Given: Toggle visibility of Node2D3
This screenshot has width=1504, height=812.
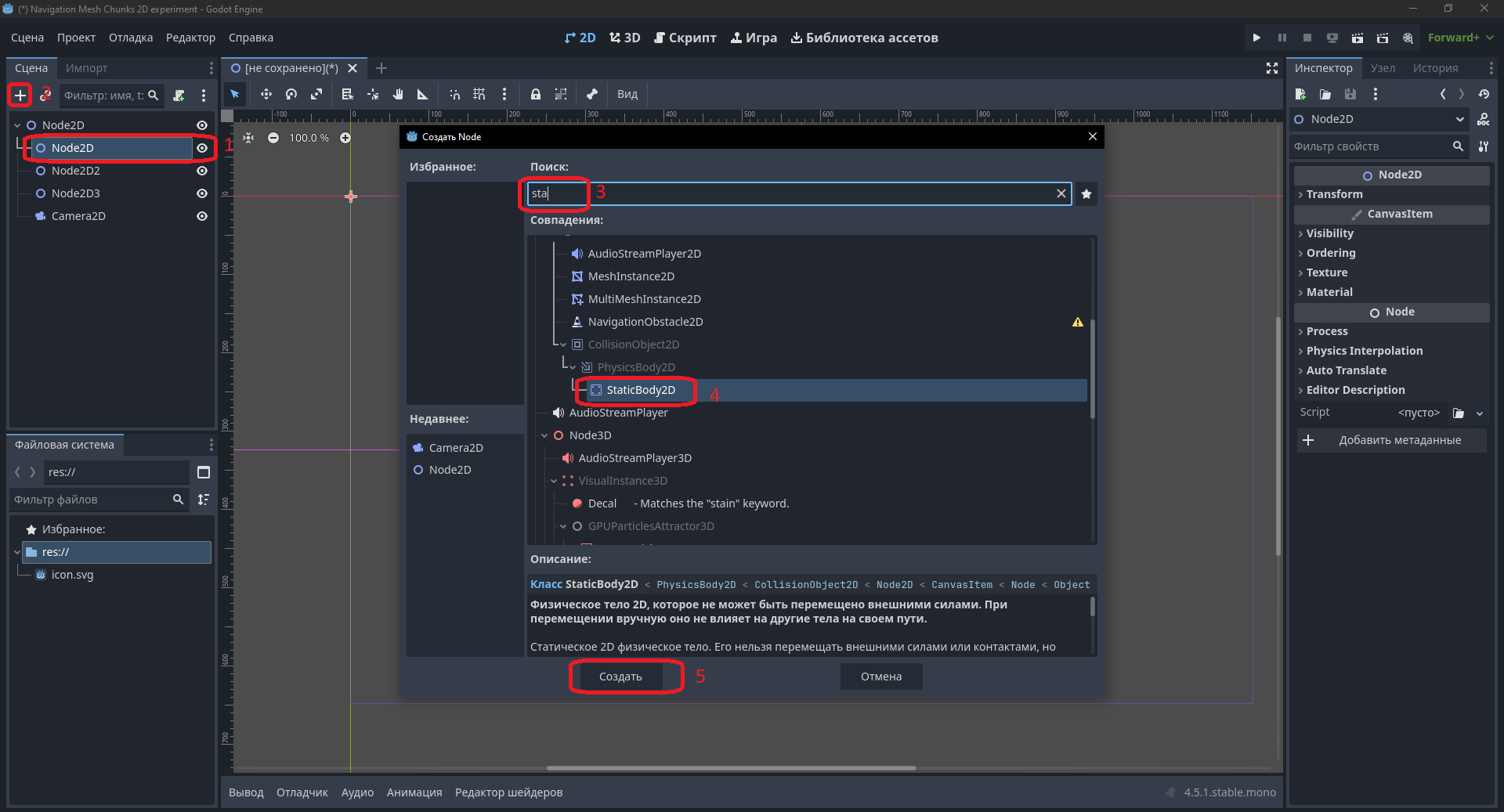Looking at the screenshot, I should coord(202,193).
